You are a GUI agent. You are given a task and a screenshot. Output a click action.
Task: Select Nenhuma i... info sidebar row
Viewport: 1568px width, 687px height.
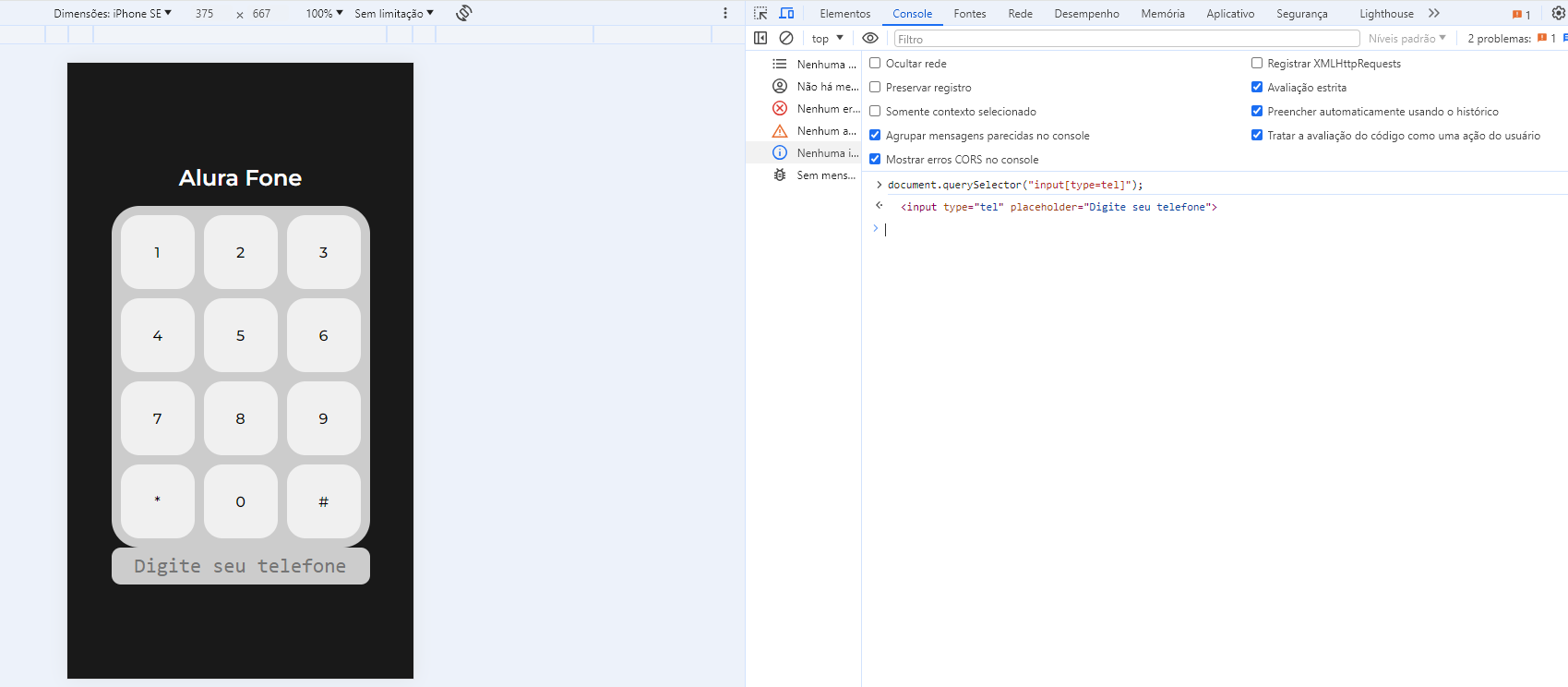tap(804, 152)
